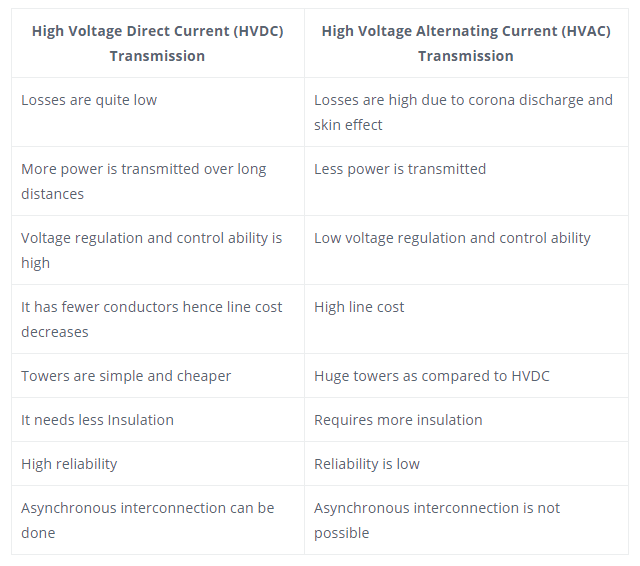Click the HVDC Transmission column header
The height and width of the screenshot is (566, 640).
pos(158,43)
